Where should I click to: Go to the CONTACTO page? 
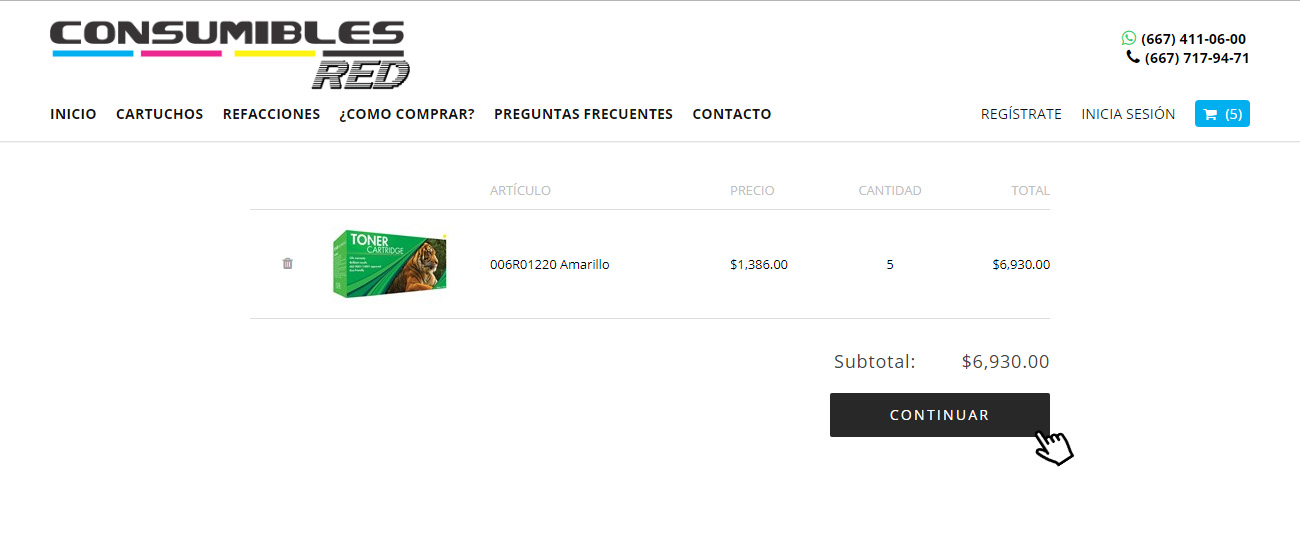tap(732, 114)
